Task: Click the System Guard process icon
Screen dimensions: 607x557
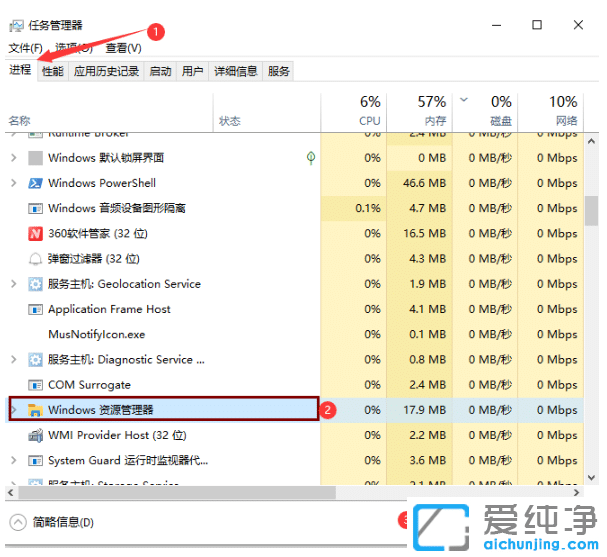Action: pos(35,461)
